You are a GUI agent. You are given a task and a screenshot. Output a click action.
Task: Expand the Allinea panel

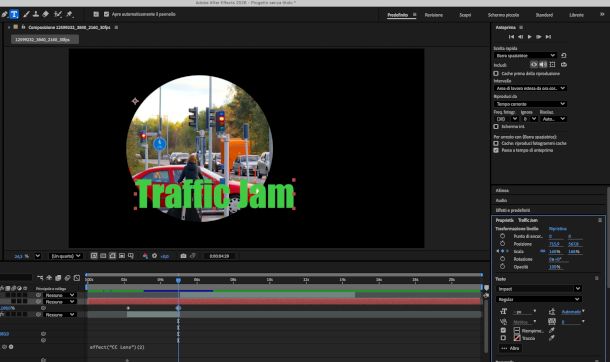(x=502, y=191)
